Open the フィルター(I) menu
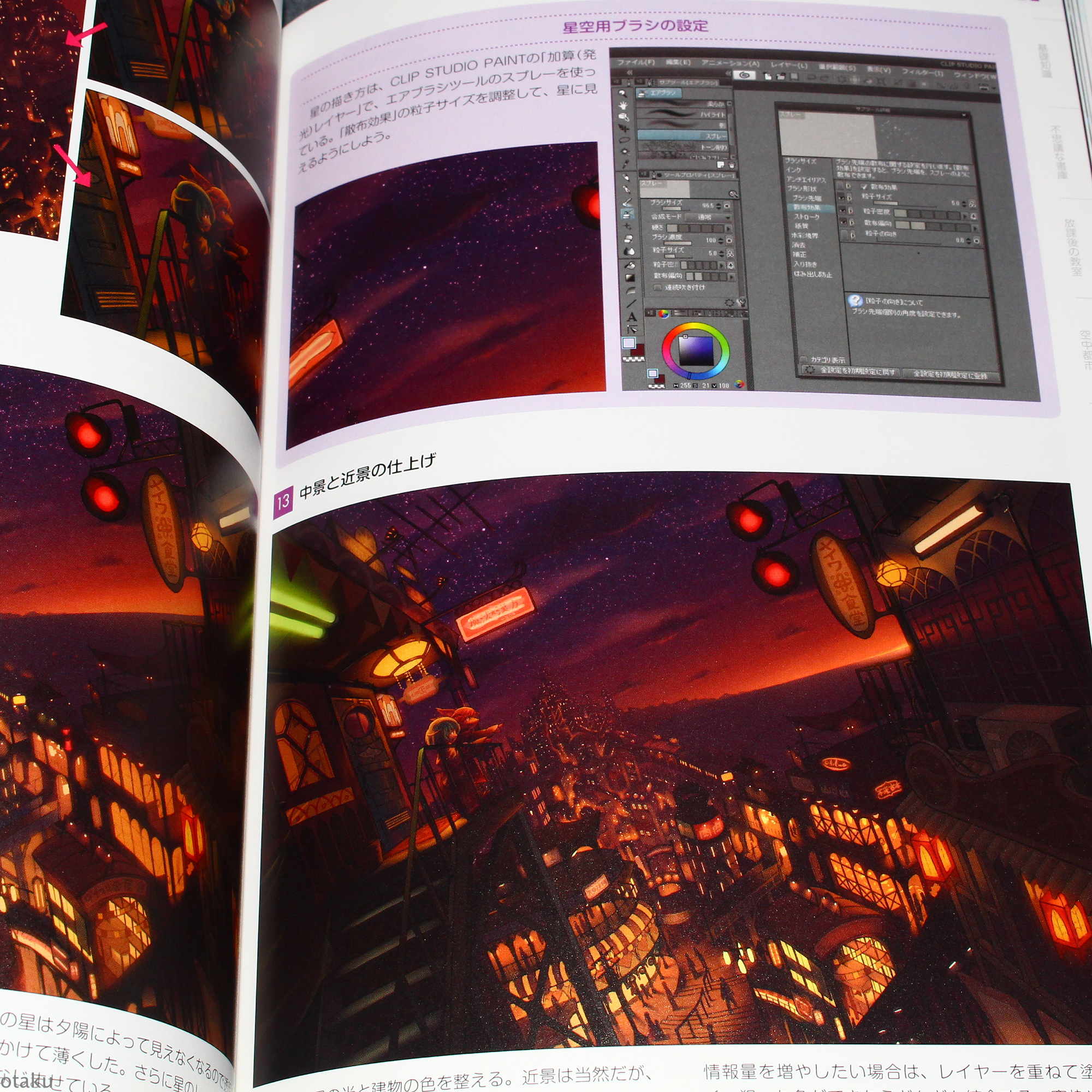The width and height of the screenshot is (1092, 1092). (923, 73)
